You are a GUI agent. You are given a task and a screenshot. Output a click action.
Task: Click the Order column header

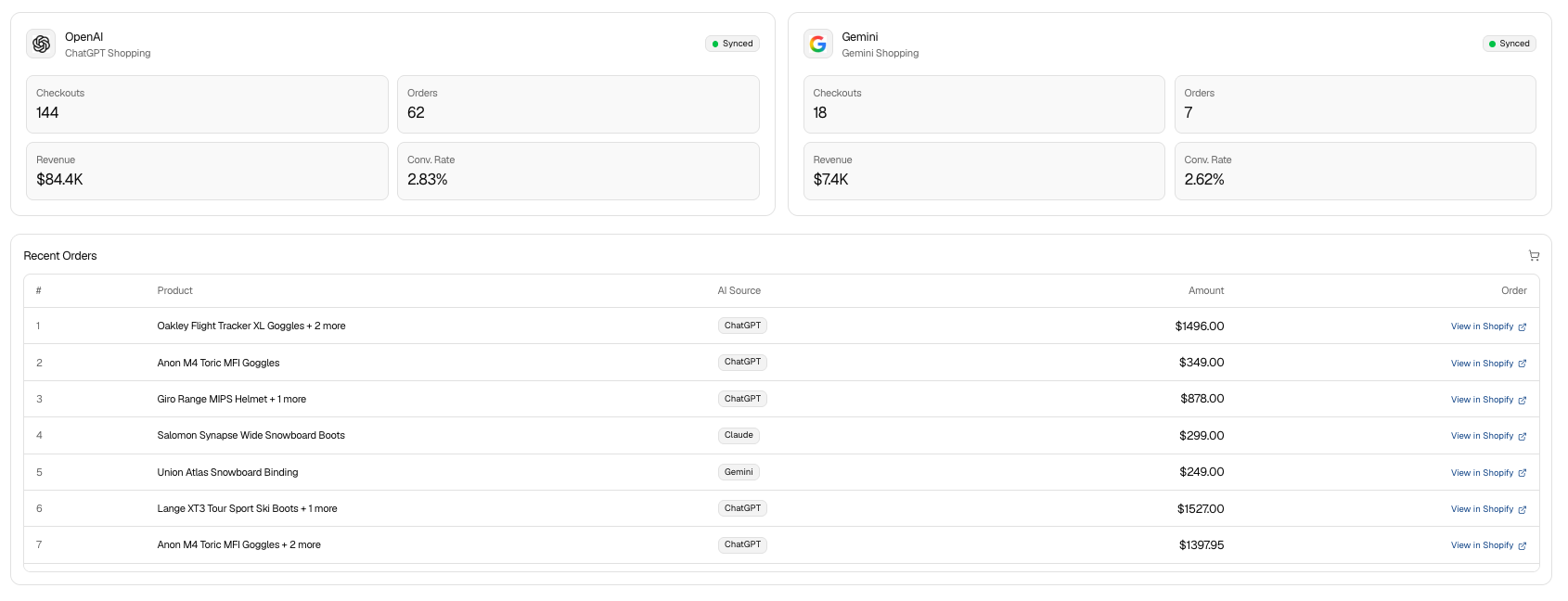coord(1514,290)
